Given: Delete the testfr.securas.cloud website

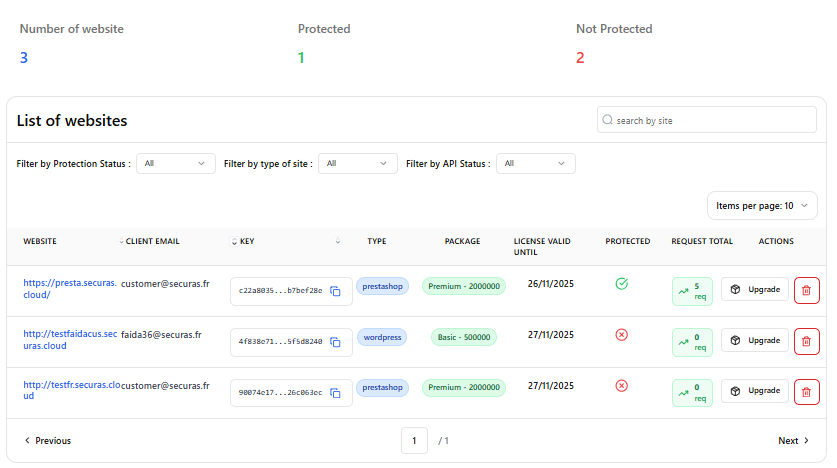Looking at the screenshot, I should (806, 392).
